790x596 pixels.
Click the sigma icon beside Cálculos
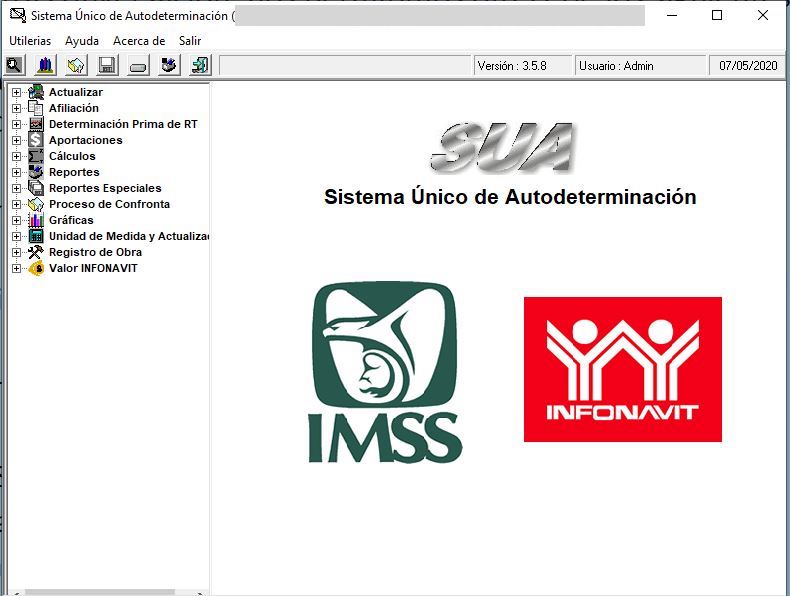point(36,156)
